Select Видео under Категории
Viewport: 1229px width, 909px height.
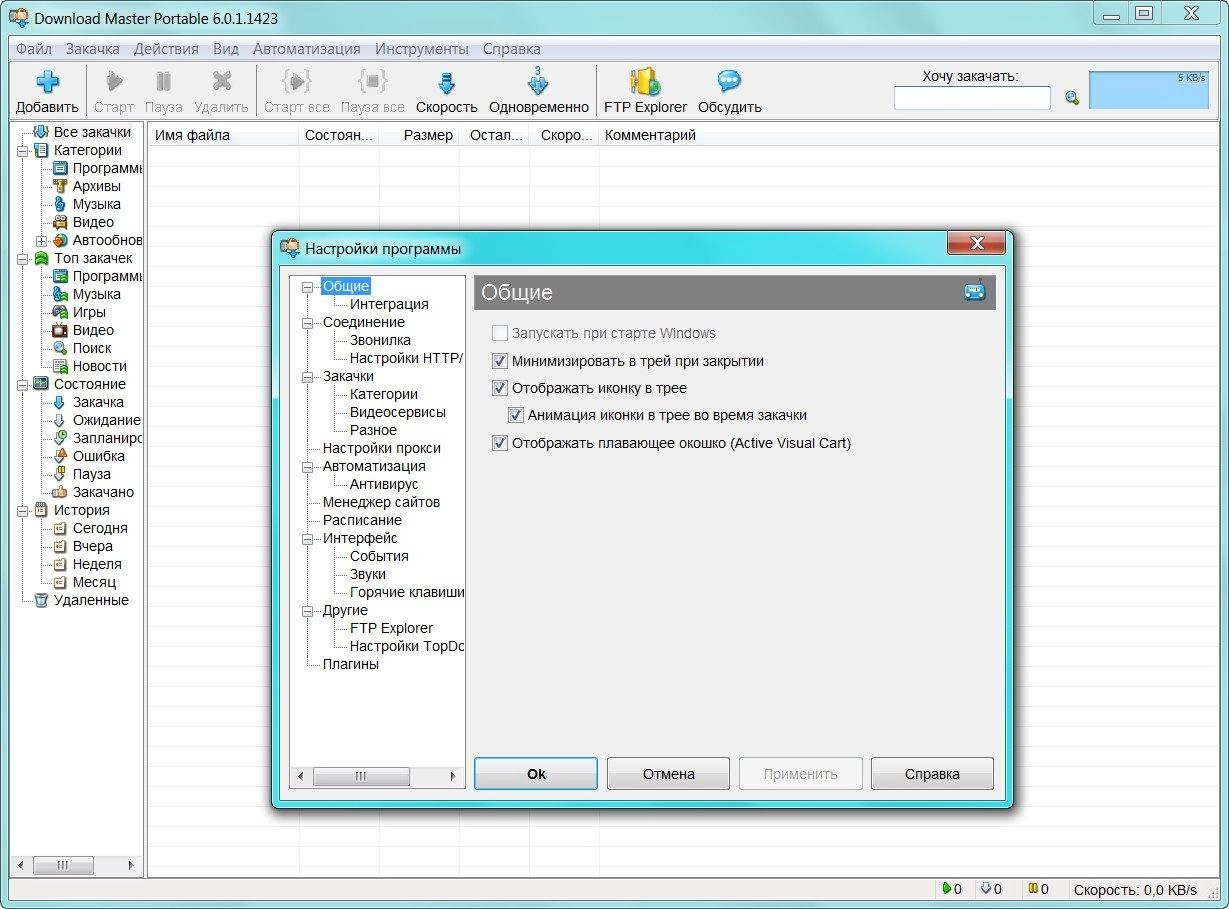click(93, 222)
